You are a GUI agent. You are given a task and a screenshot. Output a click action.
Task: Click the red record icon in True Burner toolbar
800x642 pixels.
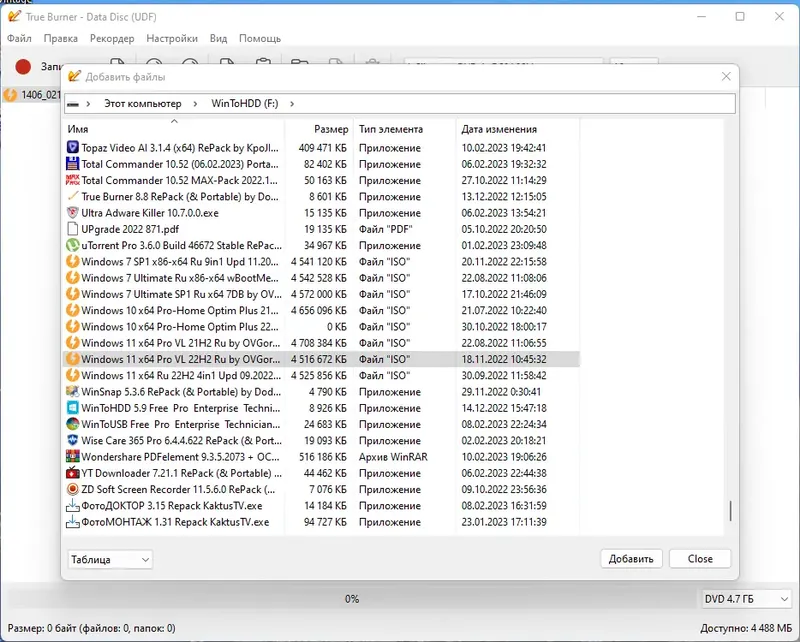[23, 67]
